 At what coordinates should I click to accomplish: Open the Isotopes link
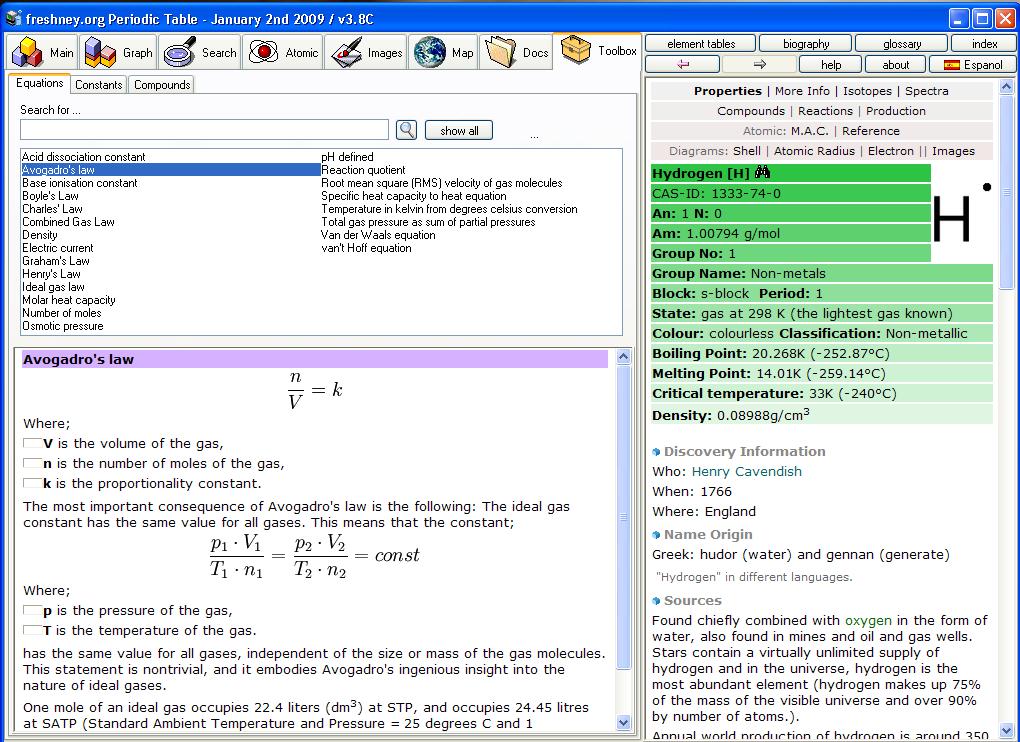[x=867, y=91]
